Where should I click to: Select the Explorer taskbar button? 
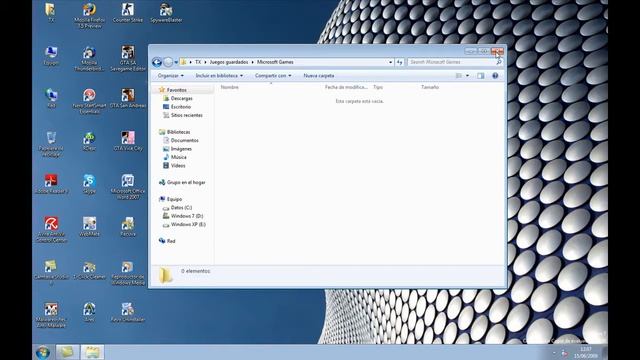pyautogui.click(x=92, y=352)
